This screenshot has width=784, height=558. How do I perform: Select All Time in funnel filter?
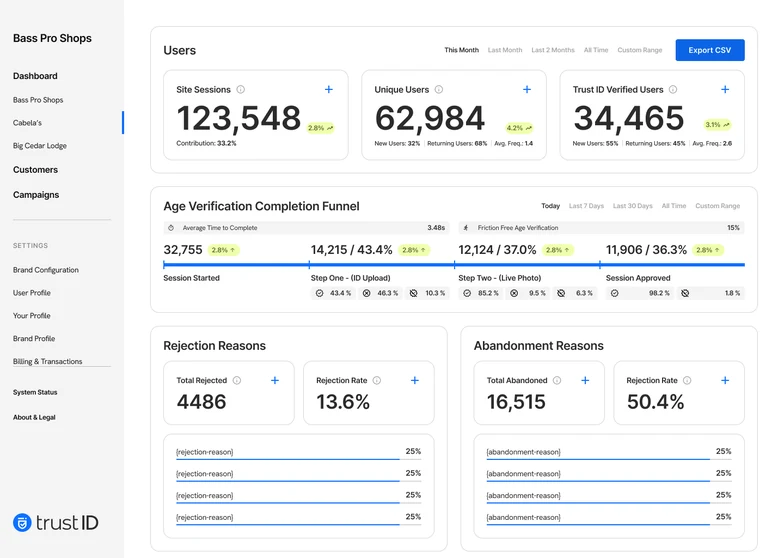674,206
